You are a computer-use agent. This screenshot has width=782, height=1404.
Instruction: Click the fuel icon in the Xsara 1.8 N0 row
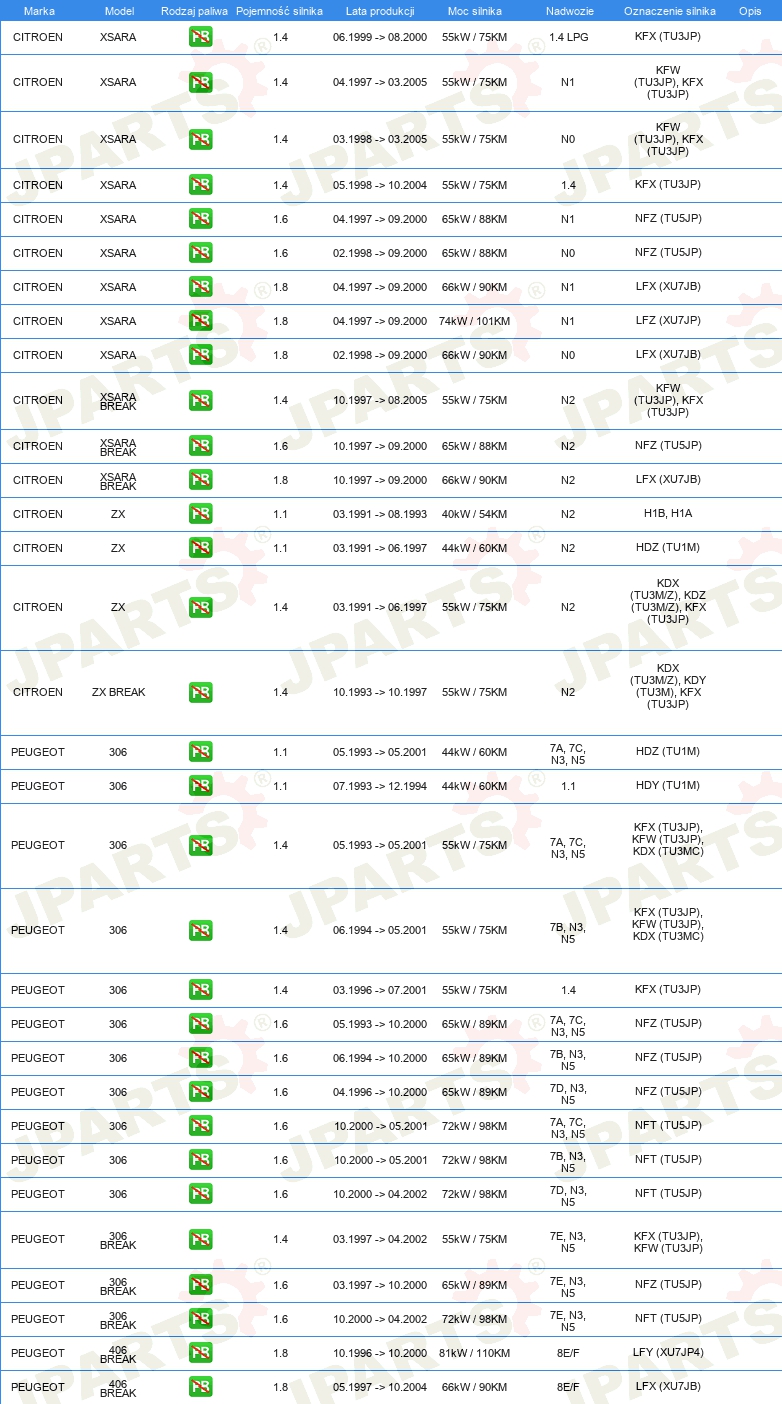(201, 355)
